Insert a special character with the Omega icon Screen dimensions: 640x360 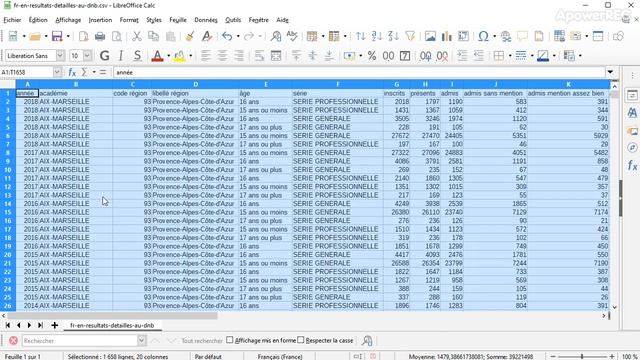point(483,37)
